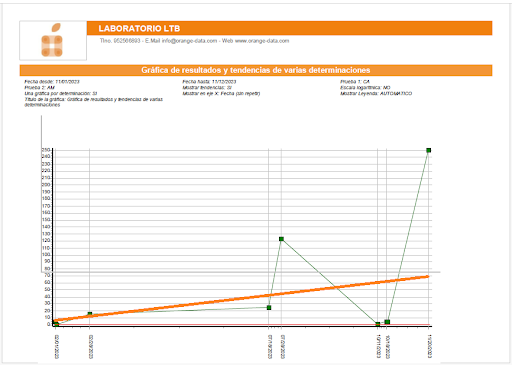
Task: Click the green data marker near value 25
Action: click(x=269, y=307)
